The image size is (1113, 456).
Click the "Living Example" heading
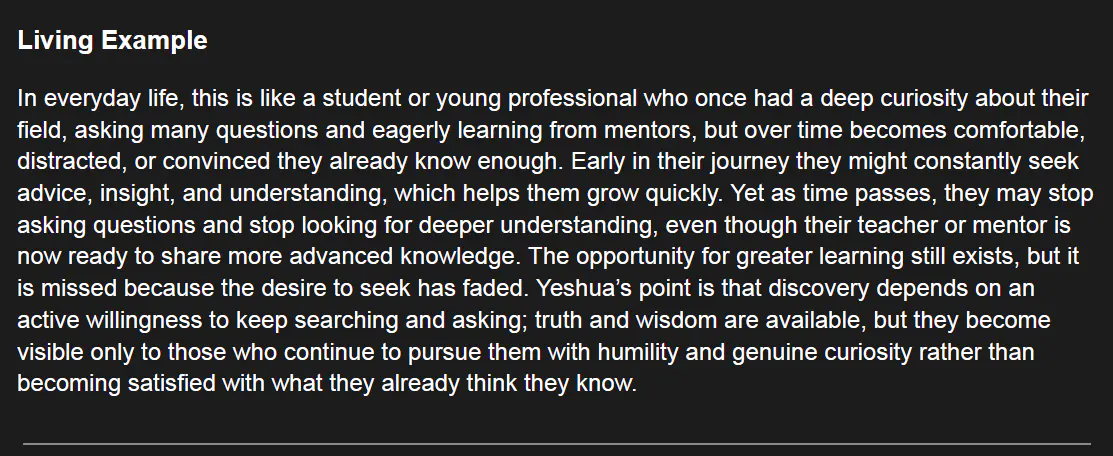(112, 41)
